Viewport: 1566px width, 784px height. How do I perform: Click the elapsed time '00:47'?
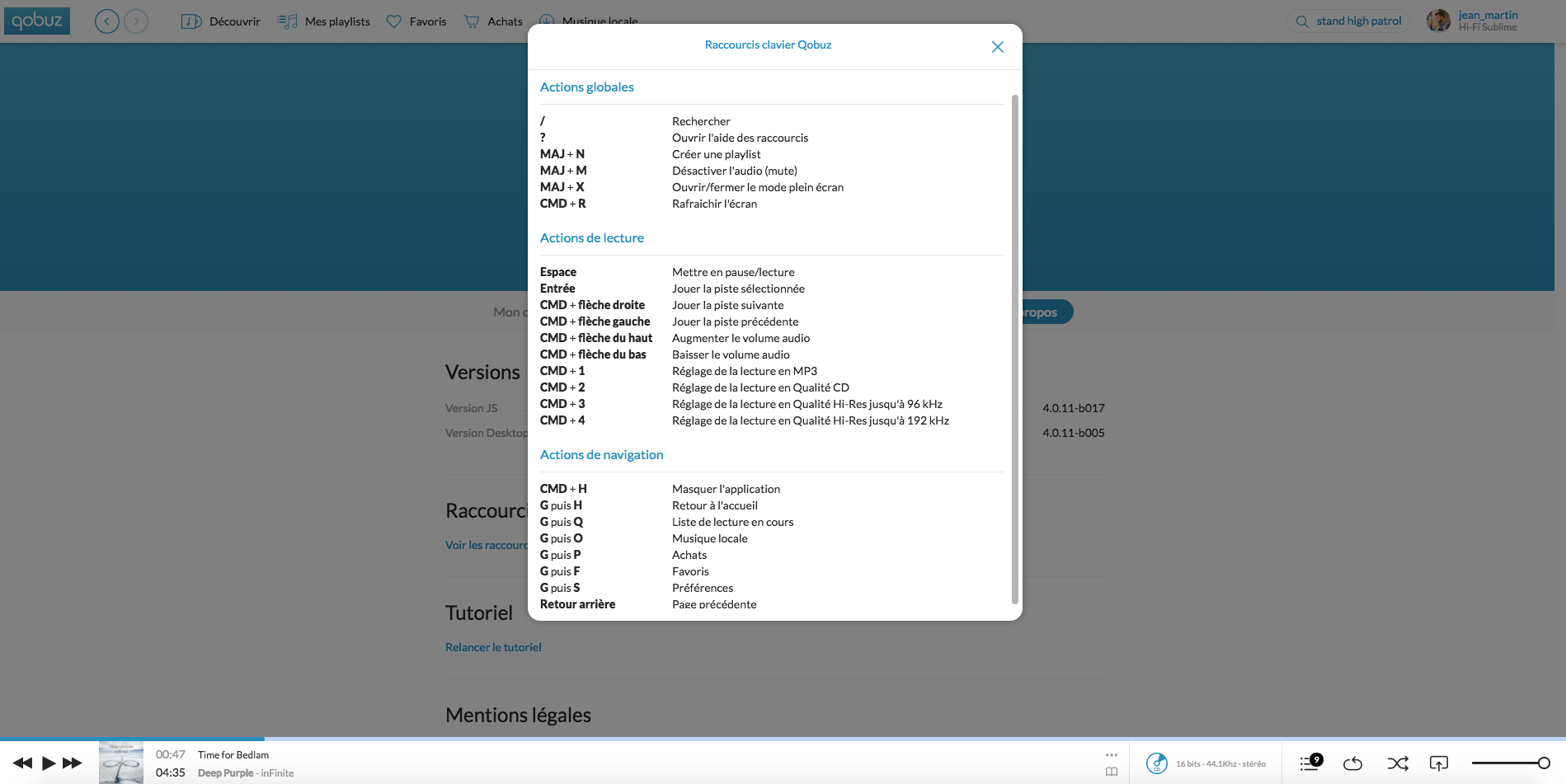[x=171, y=754]
